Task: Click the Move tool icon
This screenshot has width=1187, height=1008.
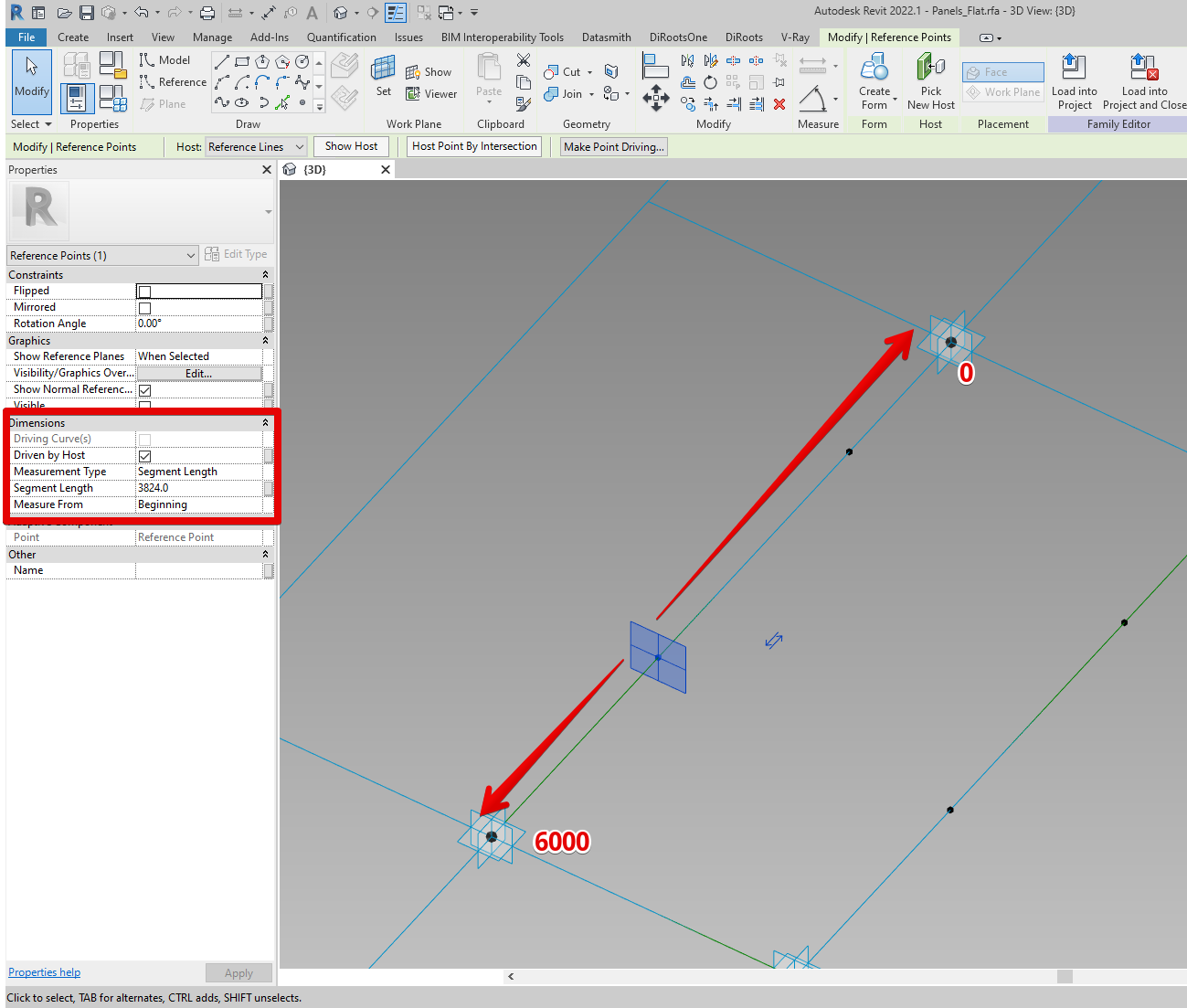Action: (656, 98)
